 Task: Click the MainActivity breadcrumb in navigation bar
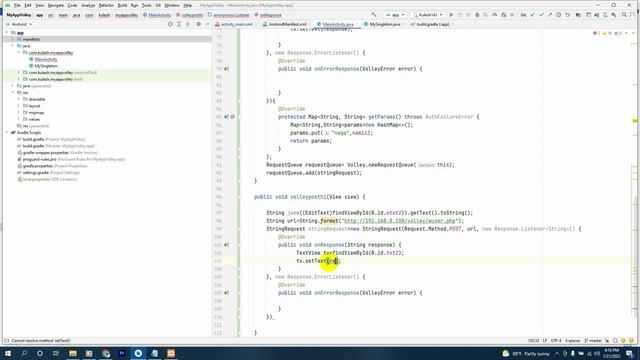click(157, 15)
